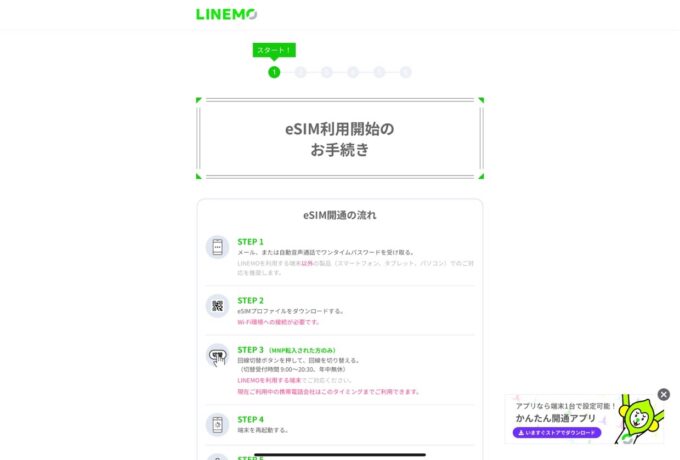Click the green mascot character in banner

click(x=640, y=418)
